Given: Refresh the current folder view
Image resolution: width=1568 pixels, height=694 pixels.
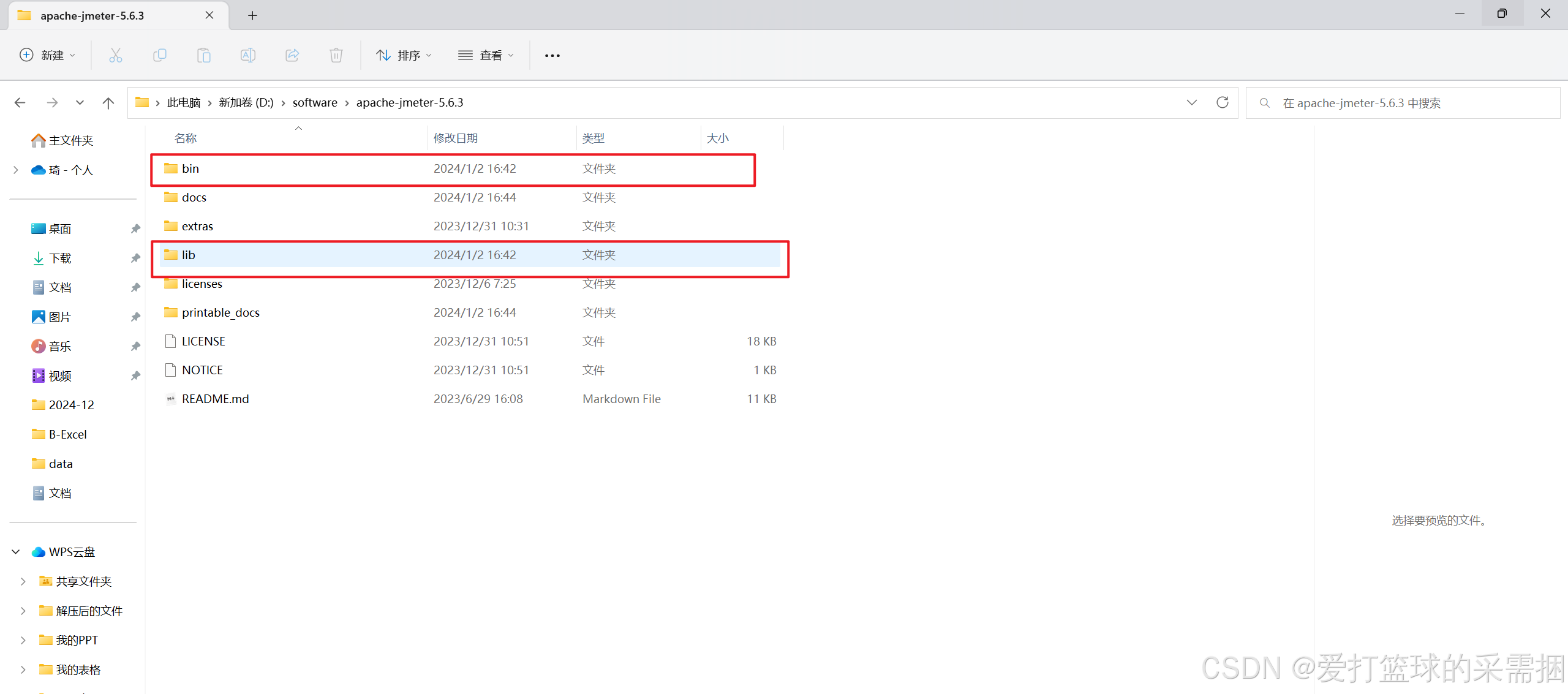Looking at the screenshot, I should coord(1222,102).
